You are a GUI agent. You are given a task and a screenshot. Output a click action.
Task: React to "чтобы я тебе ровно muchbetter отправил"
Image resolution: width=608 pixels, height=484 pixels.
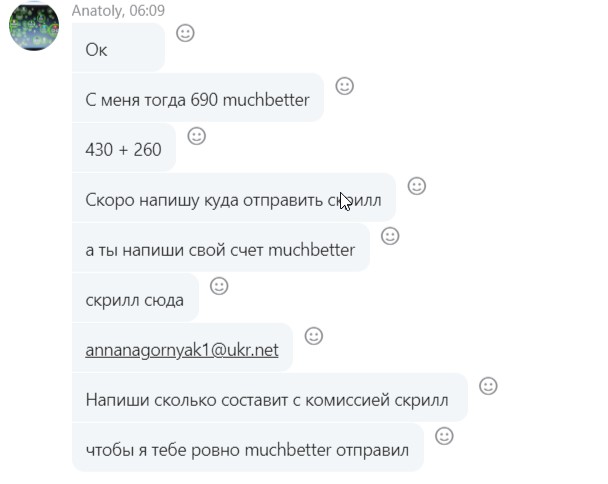tap(444, 436)
